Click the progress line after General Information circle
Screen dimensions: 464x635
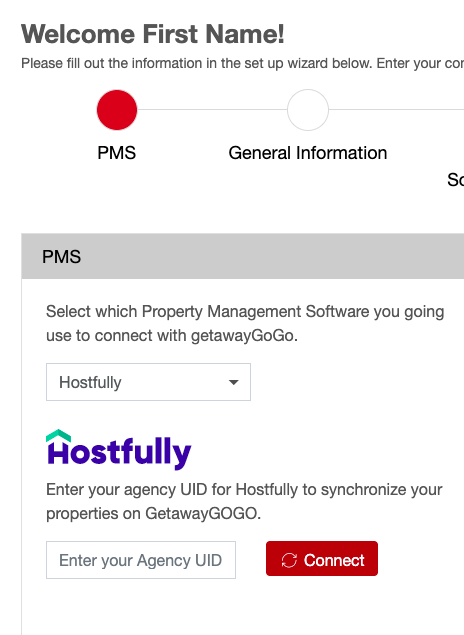pyautogui.click(x=396, y=109)
